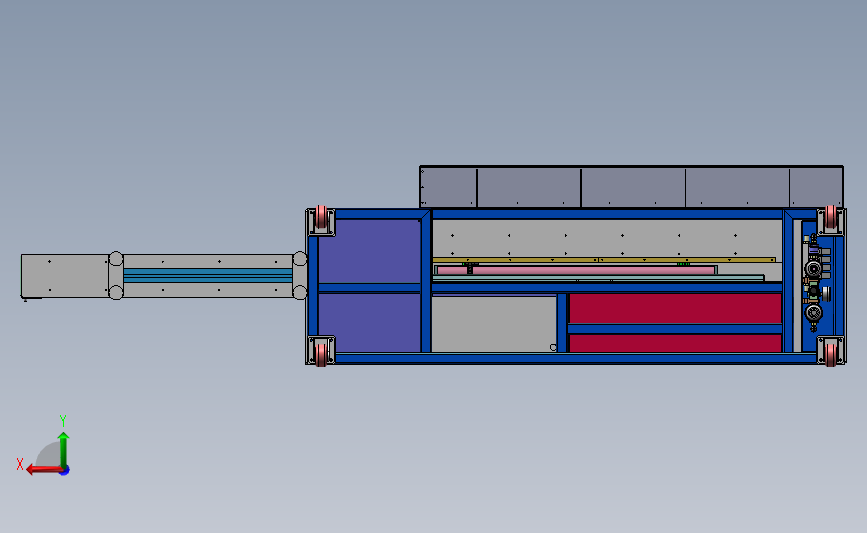Select the yellow rail above the pink bar
Screen dimensions: 867x533
click(x=604, y=260)
